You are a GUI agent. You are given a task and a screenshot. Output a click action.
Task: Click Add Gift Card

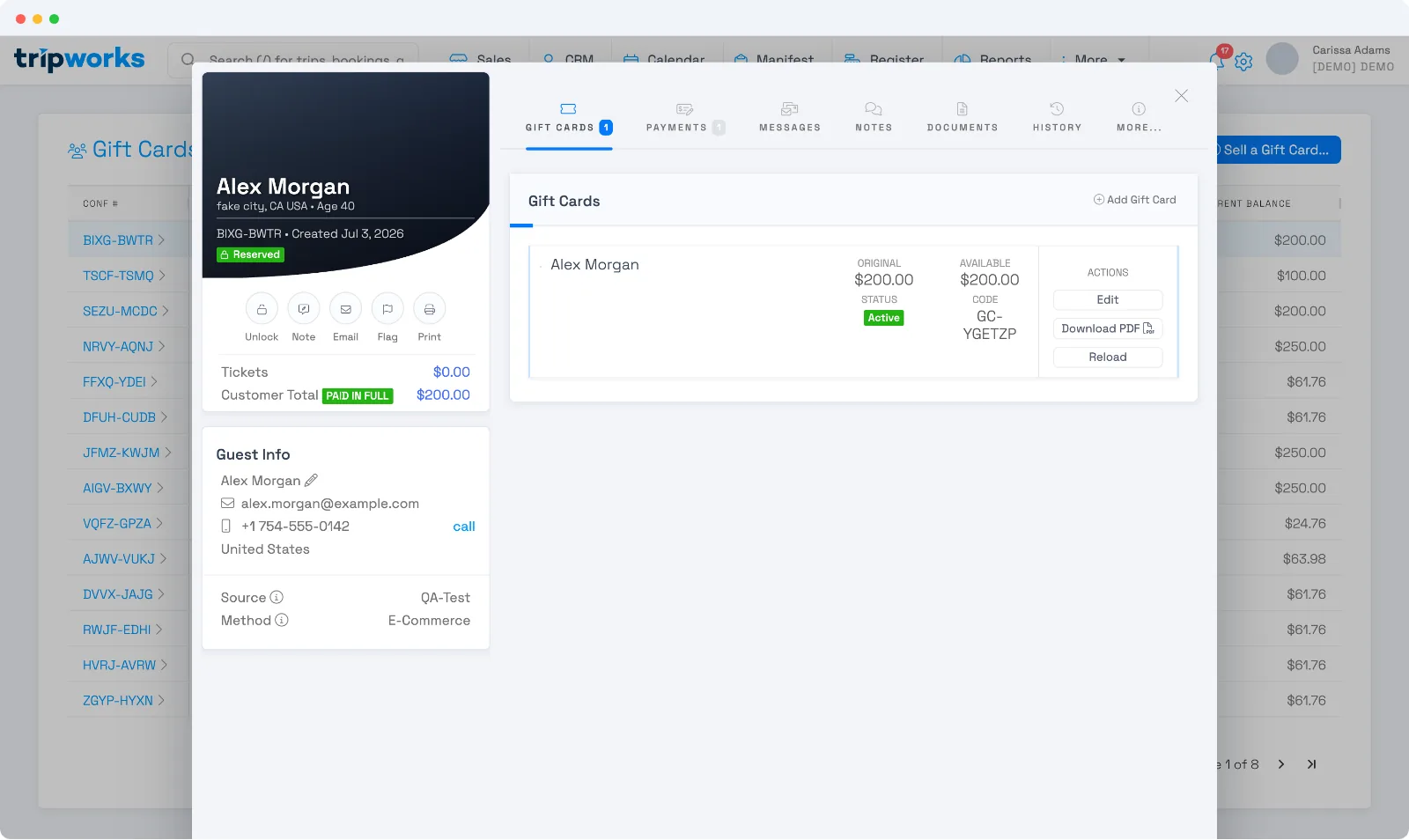pos(1134,200)
